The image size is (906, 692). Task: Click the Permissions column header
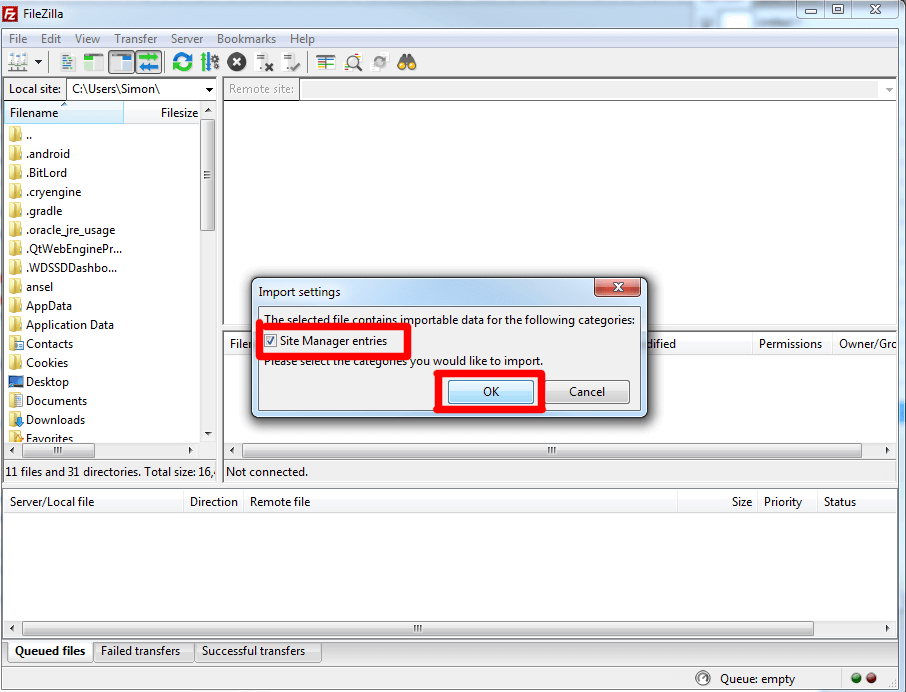tap(790, 344)
